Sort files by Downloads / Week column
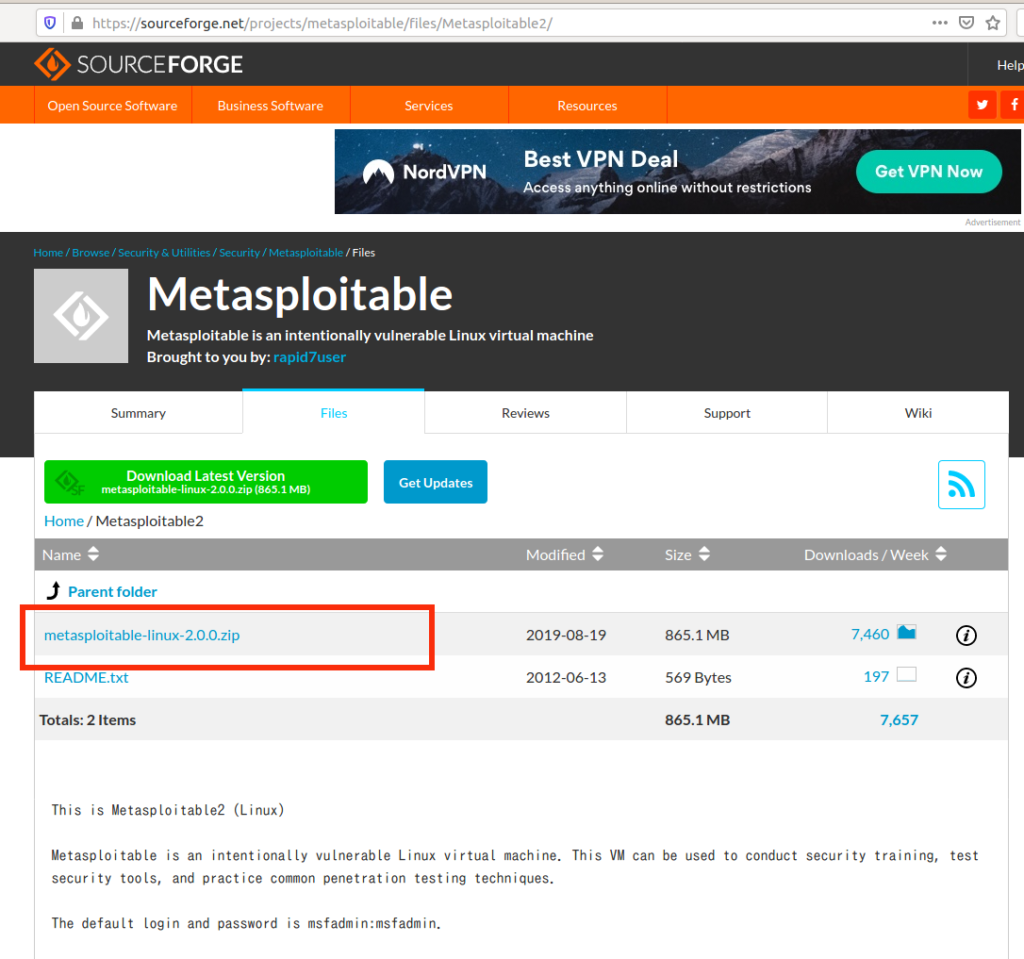 pos(875,555)
